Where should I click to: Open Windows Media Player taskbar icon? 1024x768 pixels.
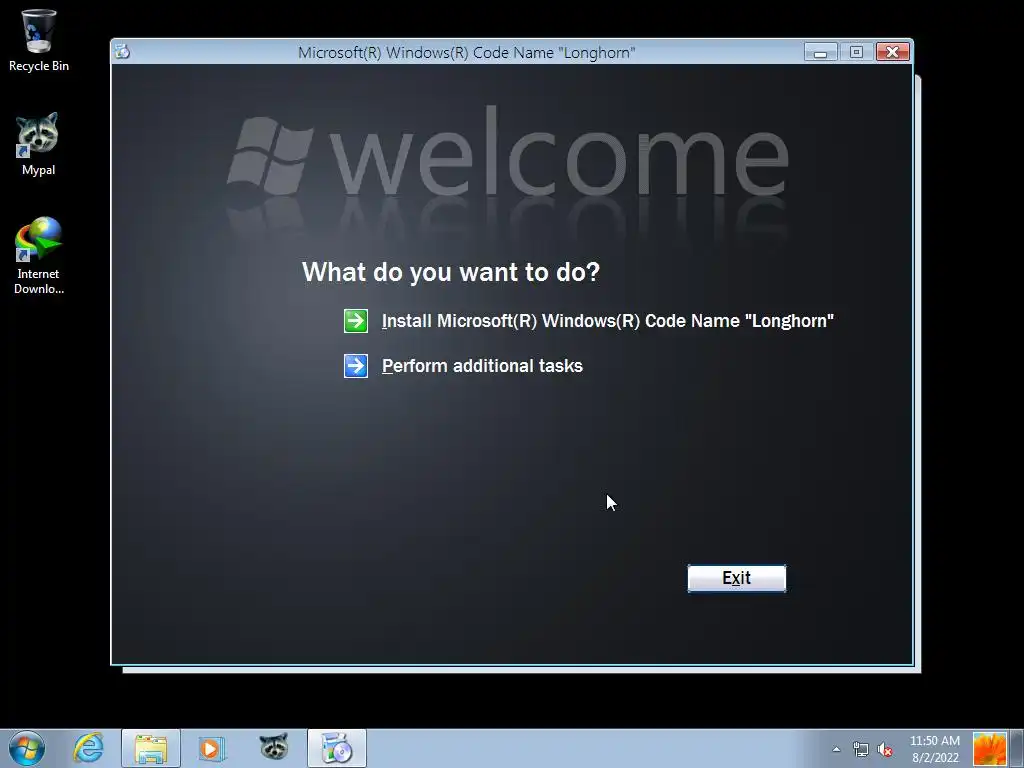[x=212, y=748]
